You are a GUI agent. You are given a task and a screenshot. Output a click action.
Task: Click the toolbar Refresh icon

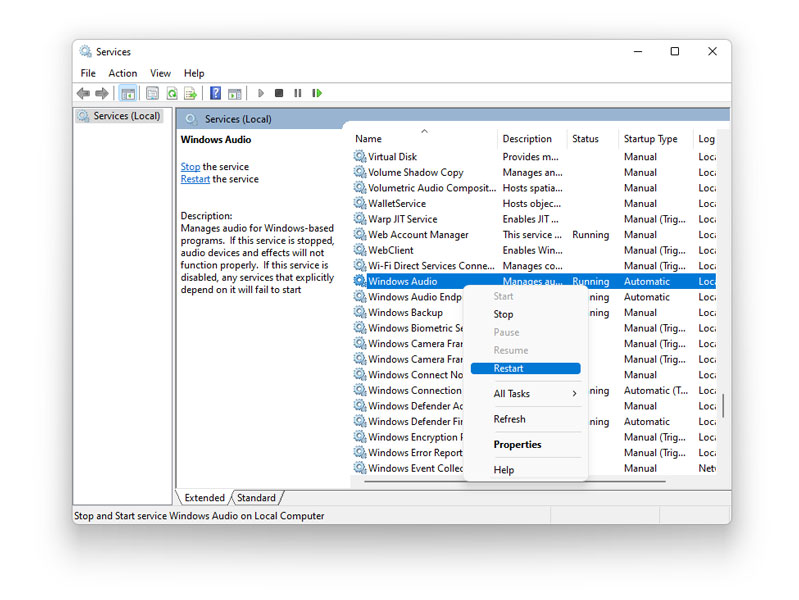(172, 93)
